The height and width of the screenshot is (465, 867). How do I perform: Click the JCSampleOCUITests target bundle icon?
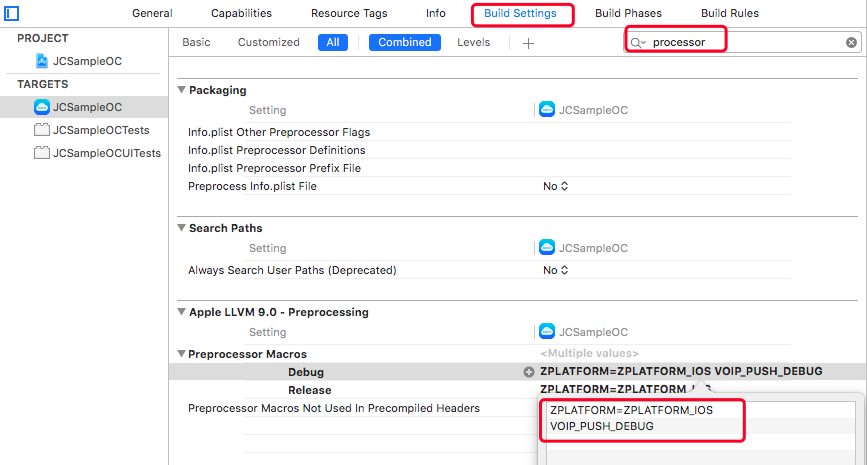(x=41, y=153)
